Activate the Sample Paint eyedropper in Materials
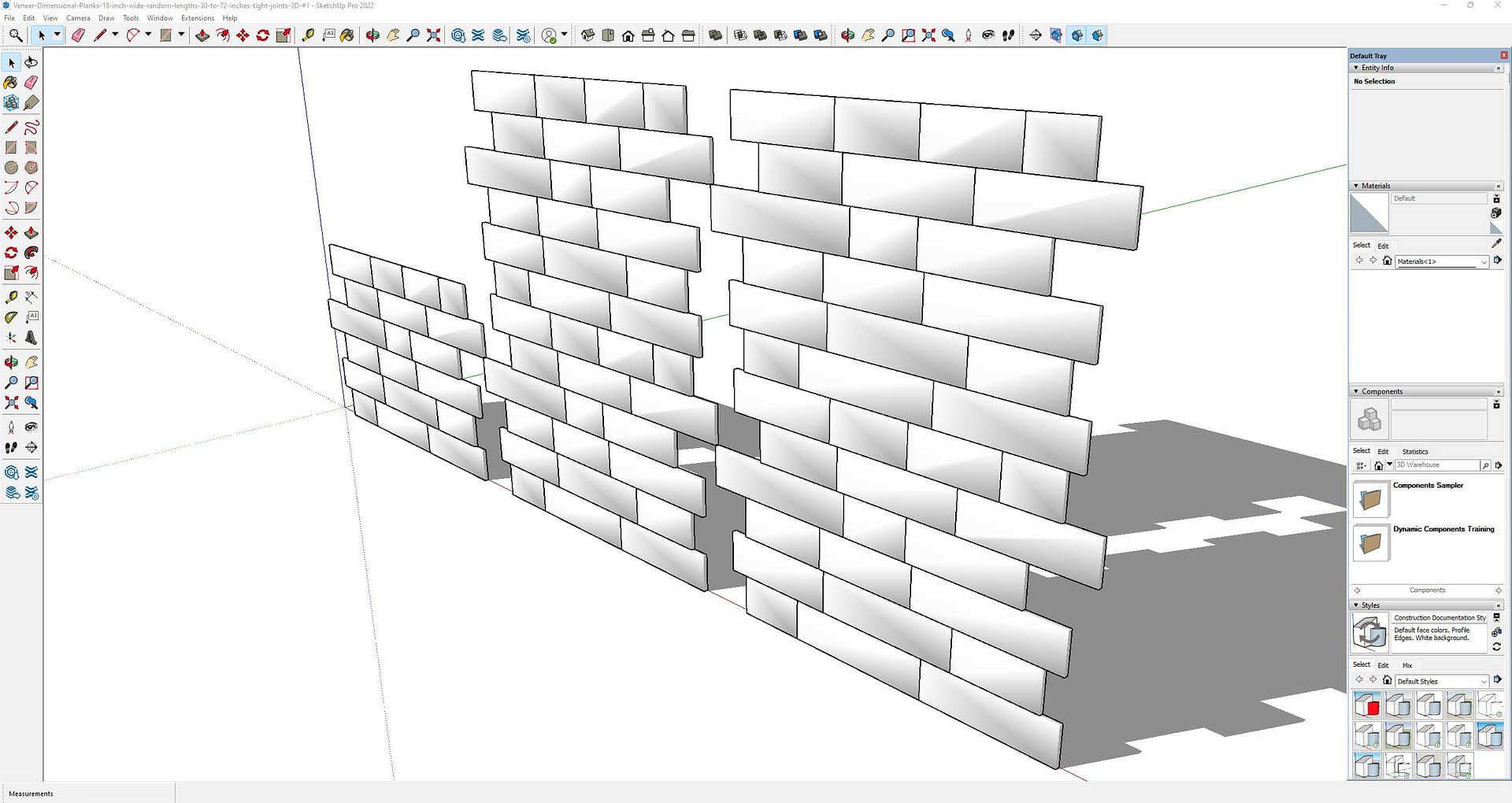This screenshot has height=803, width=1512. click(1496, 244)
